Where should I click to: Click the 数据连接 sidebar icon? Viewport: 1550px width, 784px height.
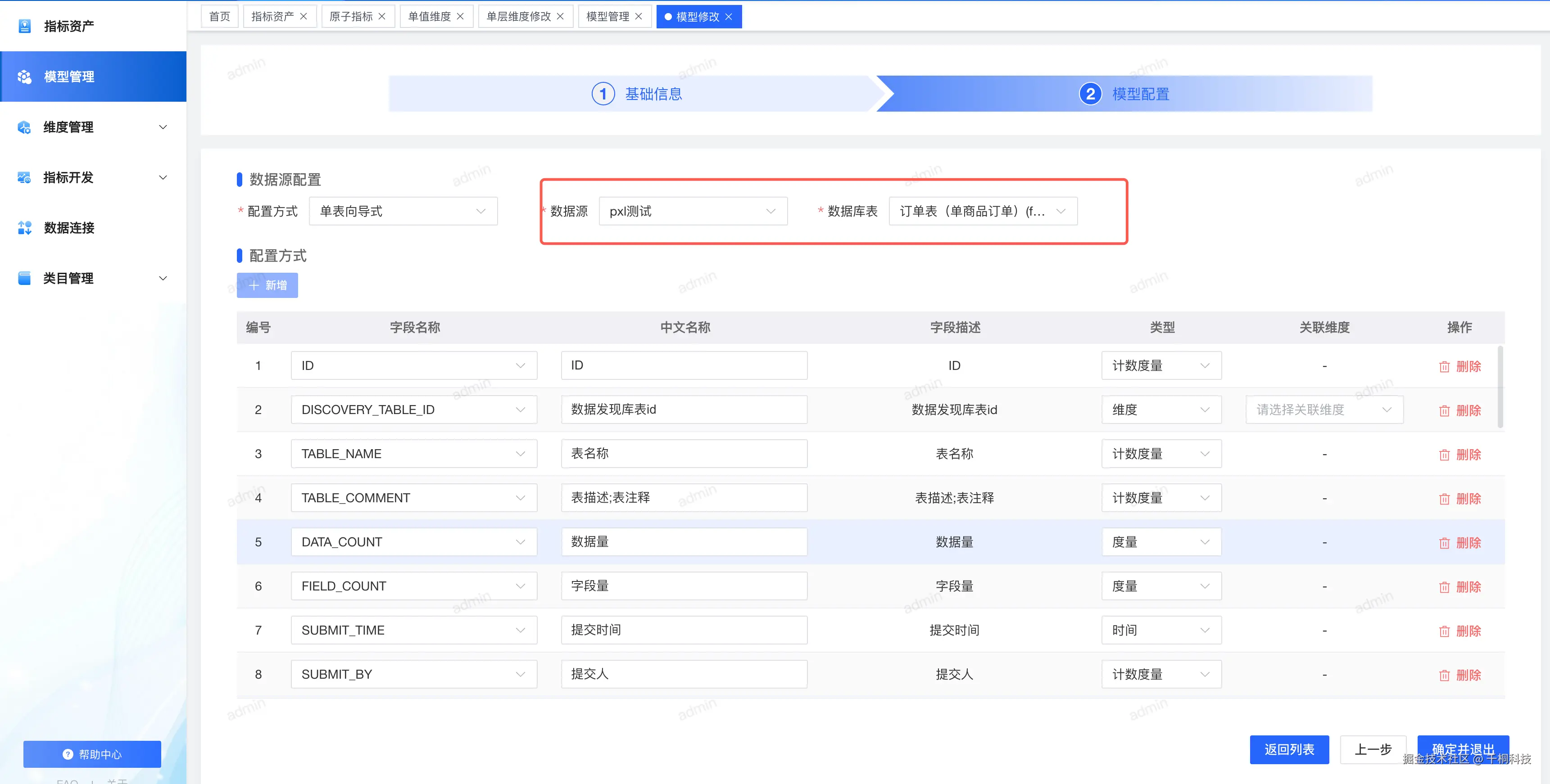[25, 228]
